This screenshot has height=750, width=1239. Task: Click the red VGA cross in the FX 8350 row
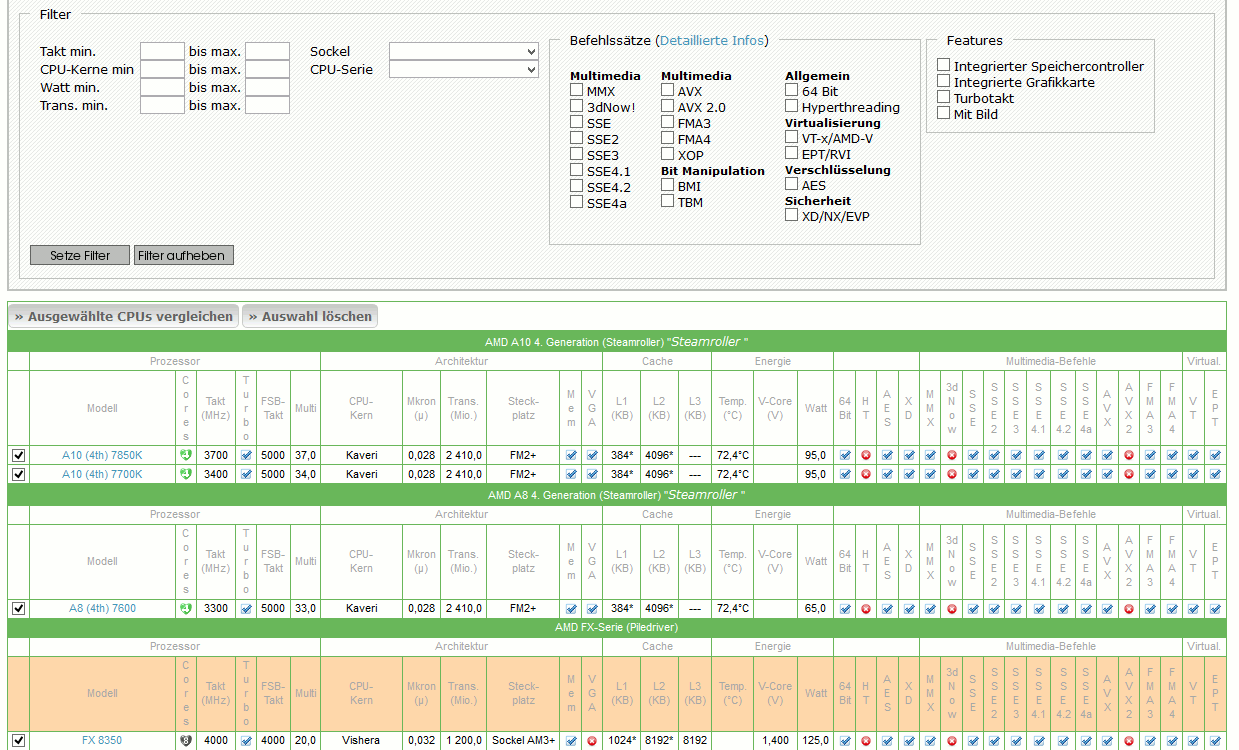click(592, 741)
